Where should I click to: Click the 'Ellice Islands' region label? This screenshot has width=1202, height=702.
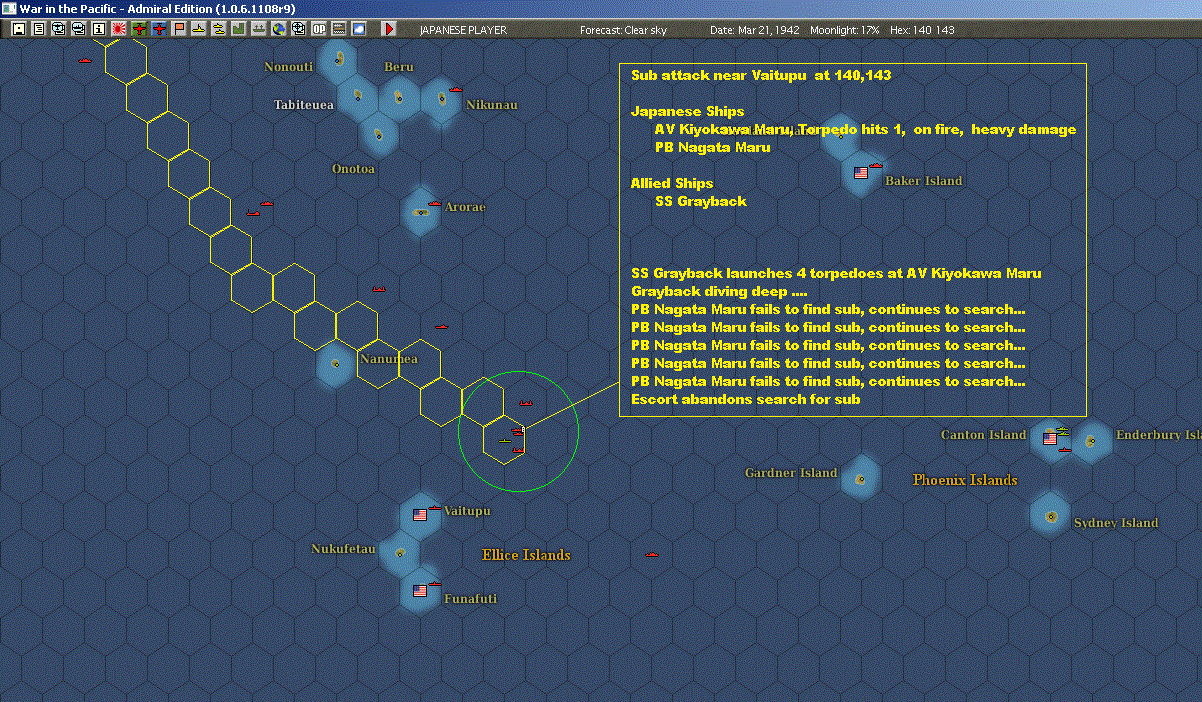click(526, 555)
